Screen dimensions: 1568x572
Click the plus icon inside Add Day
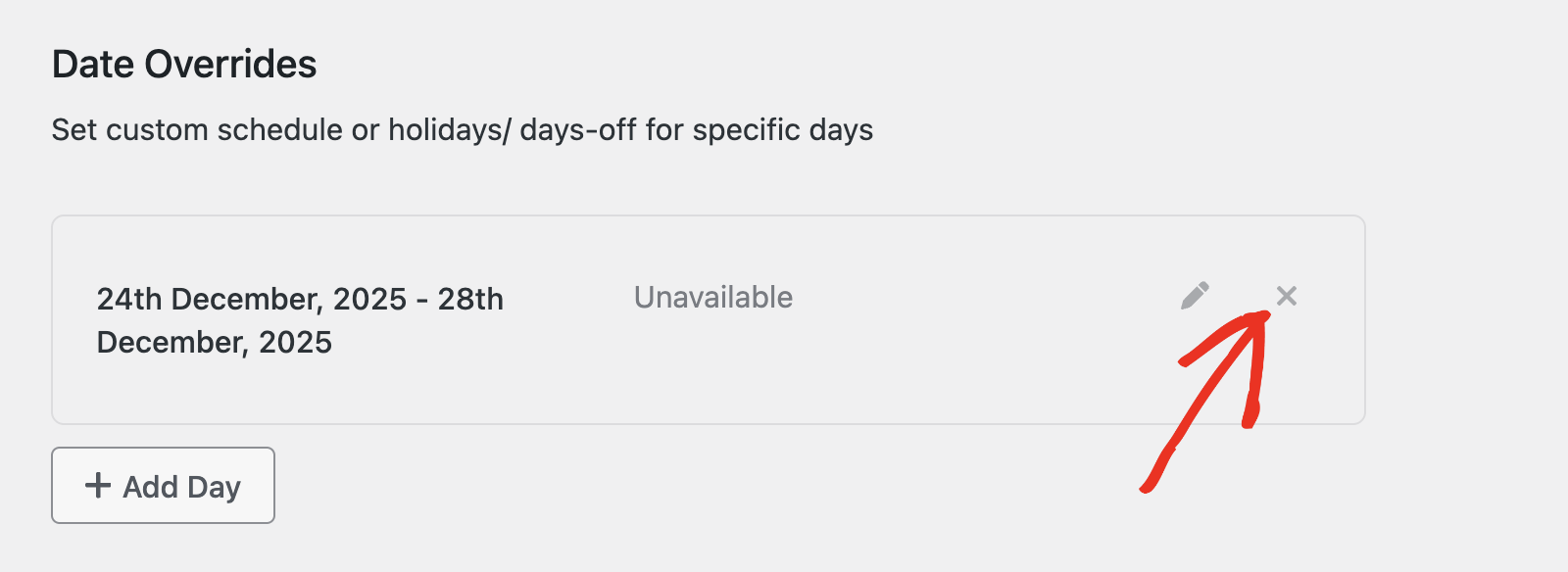[98, 485]
